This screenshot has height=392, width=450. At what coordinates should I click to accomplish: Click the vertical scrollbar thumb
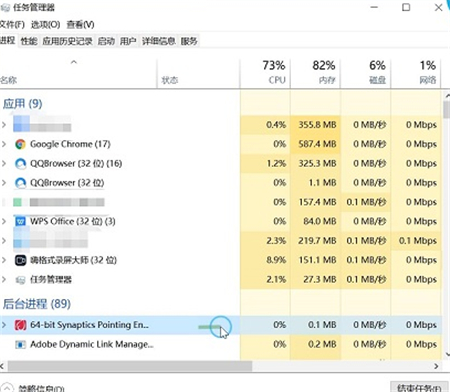click(x=446, y=109)
